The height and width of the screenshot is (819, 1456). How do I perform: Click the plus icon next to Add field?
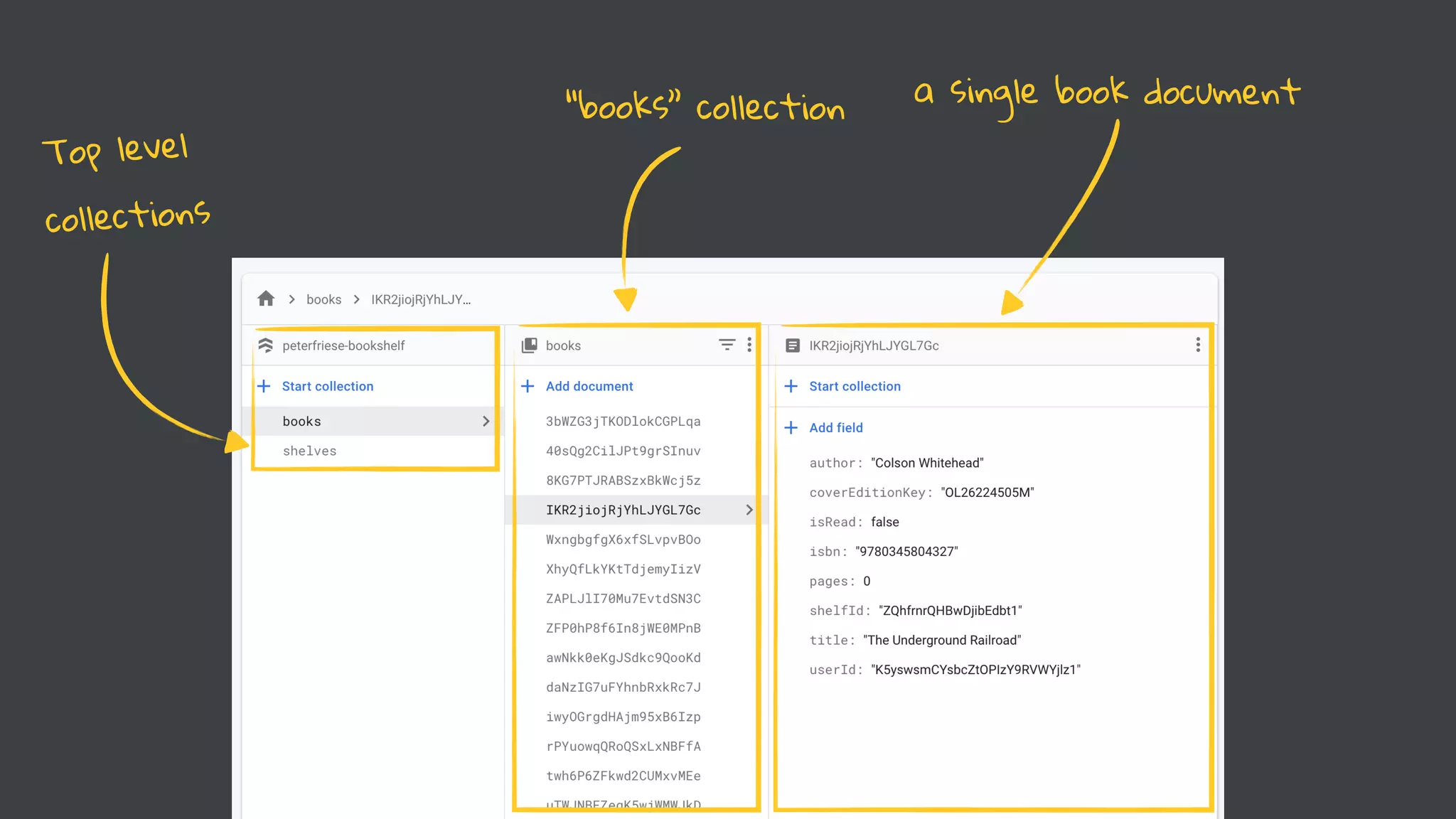791,427
